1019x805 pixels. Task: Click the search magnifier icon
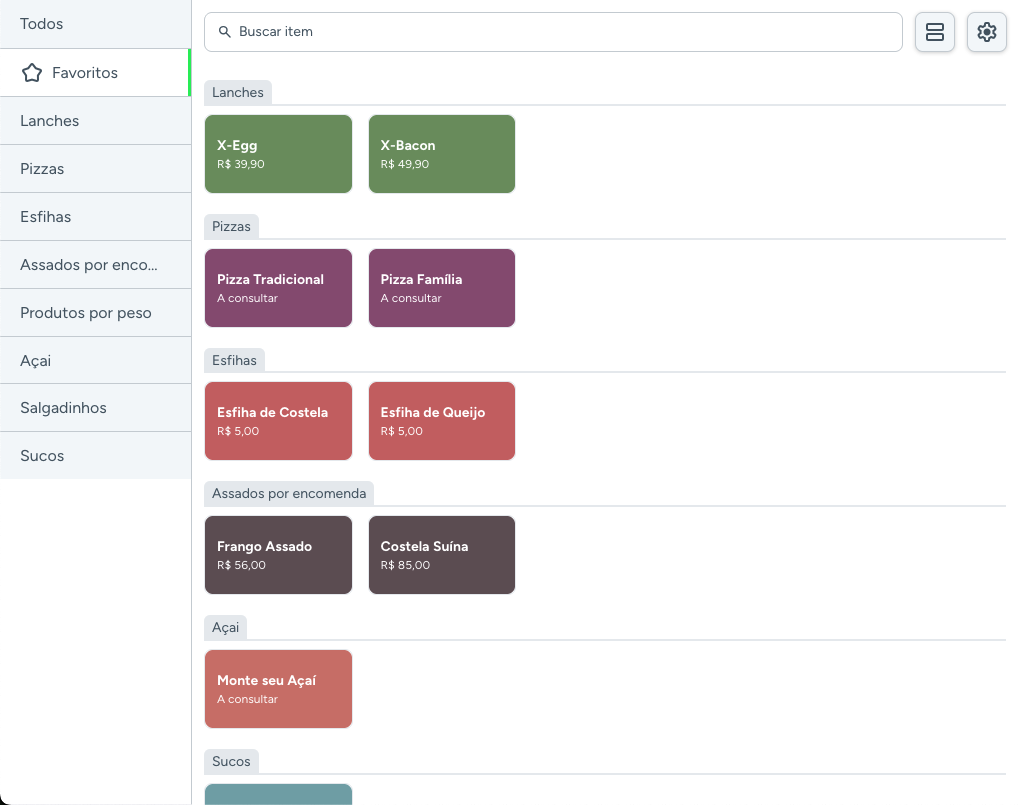click(x=225, y=32)
